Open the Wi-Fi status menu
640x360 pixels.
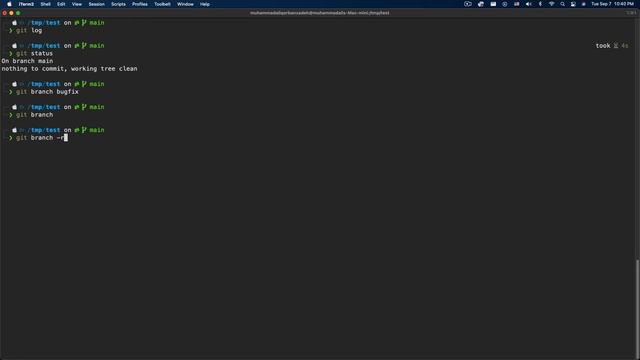pyautogui.click(x=551, y=4)
